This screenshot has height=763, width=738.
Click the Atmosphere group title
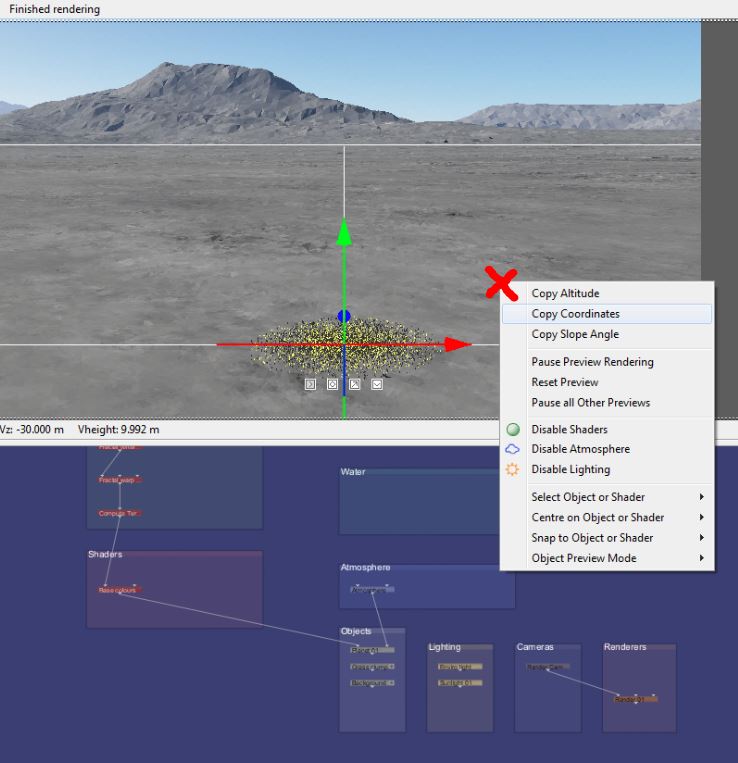pyautogui.click(x=365, y=567)
